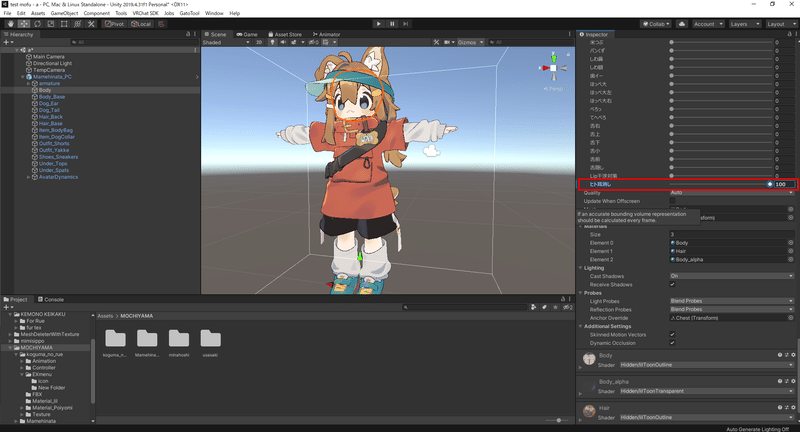The height and width of the screenshot is (432, 800).
Task: Open custom editor tools icon
Action: click(91, 24)
